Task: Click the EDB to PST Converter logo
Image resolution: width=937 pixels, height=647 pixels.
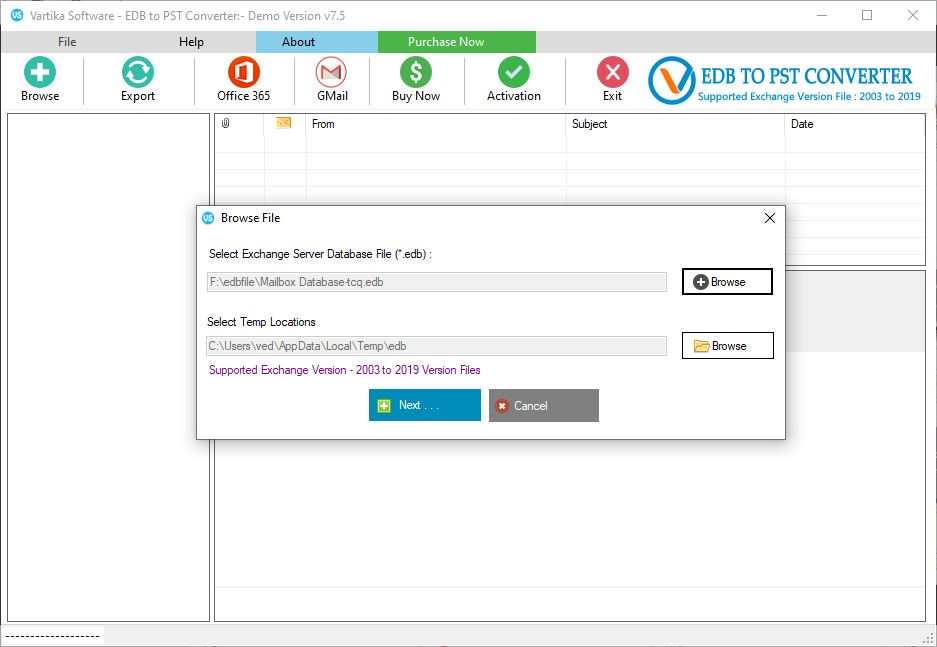Action: [785, 80]
